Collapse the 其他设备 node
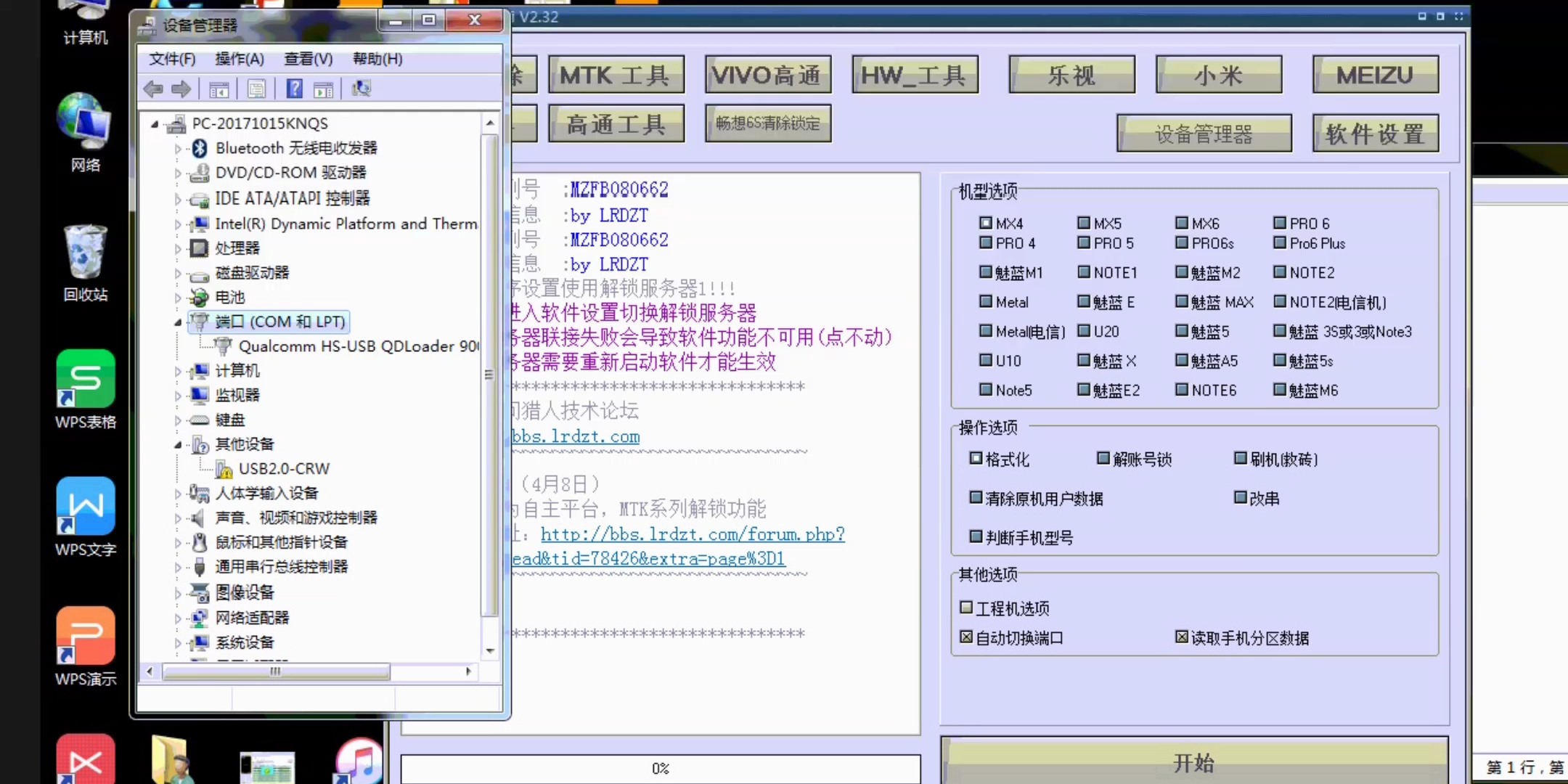 [178, 445]
